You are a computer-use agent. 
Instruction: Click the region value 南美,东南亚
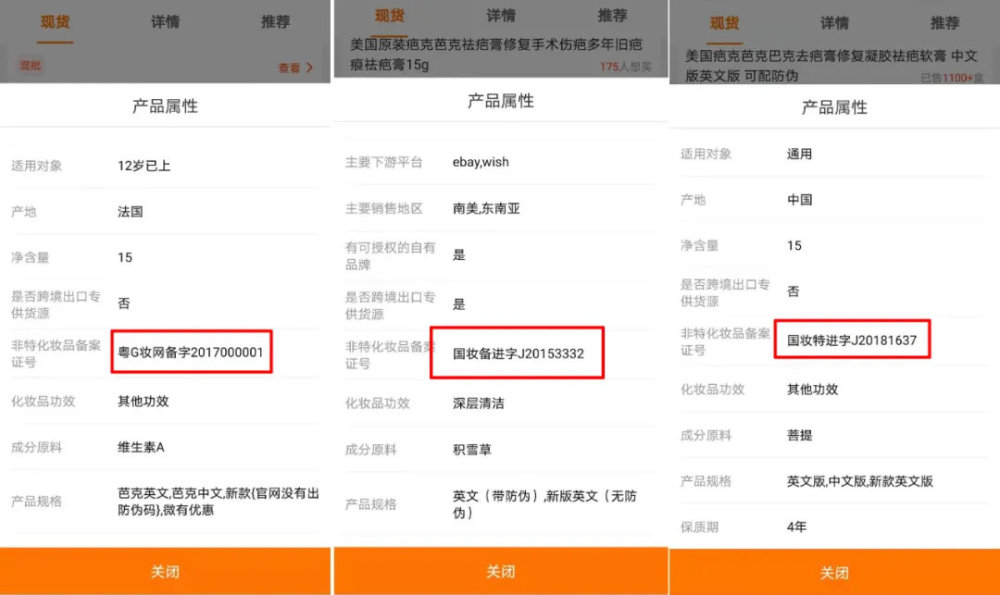[x=486, y=209]
